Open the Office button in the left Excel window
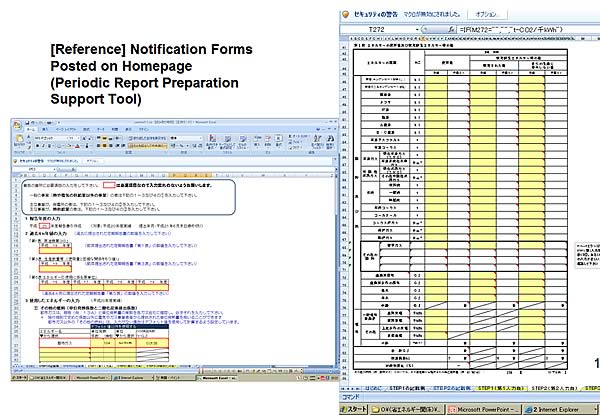This screenshot has width=600, height=415. pos(17,125)
